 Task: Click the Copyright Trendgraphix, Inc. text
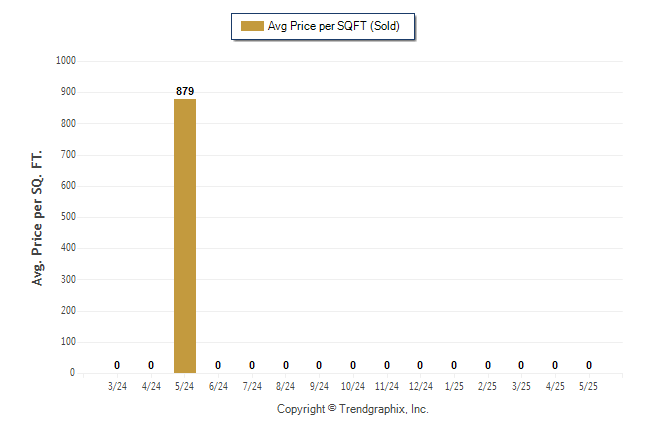353,409
